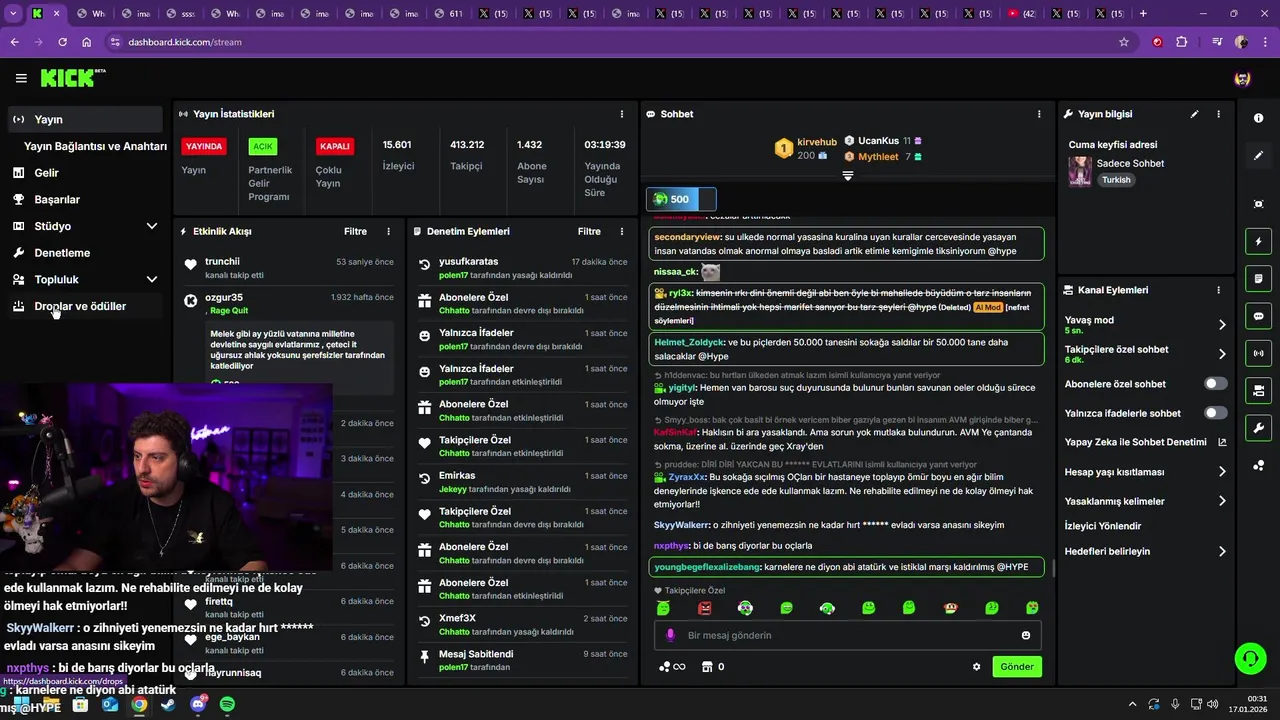
Task: Click the chat panel scrollbar
Action: pyautogui.click(x=1052, y=568)
